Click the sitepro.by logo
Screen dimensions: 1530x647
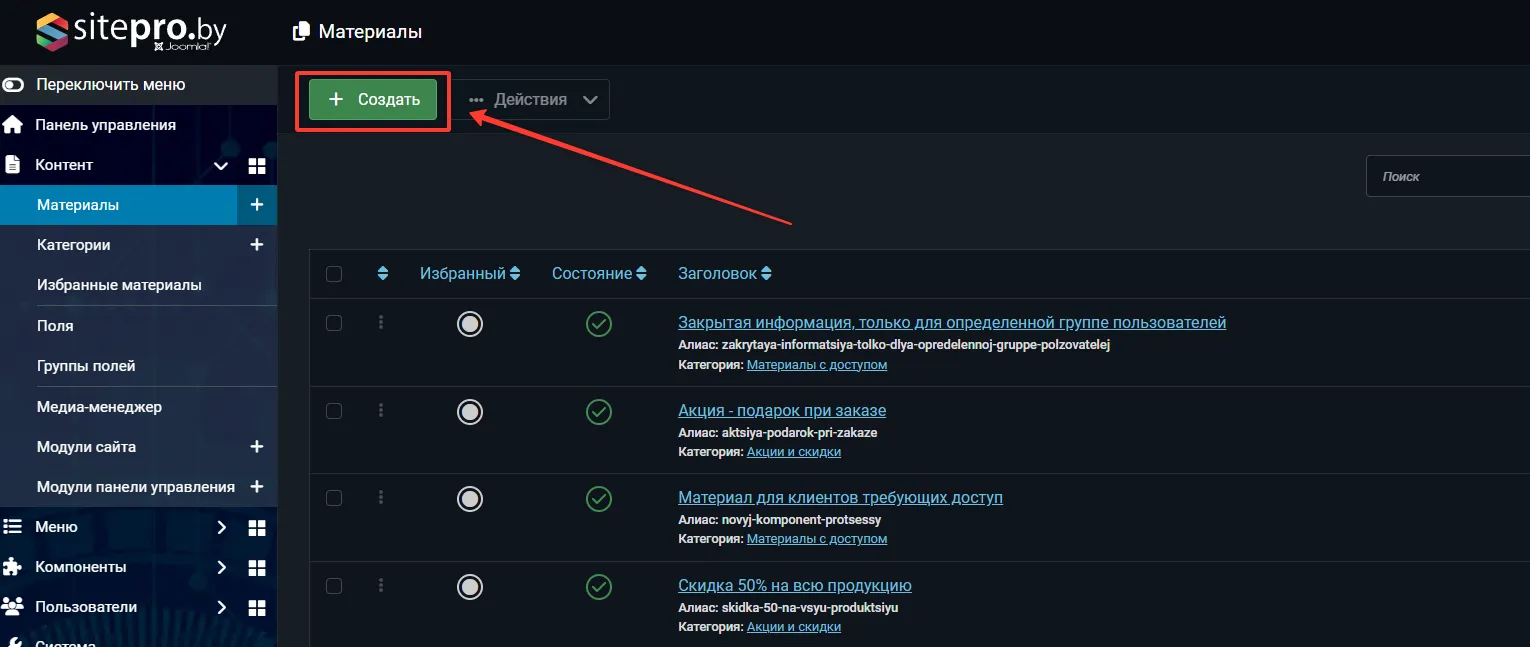pos(131,32)
